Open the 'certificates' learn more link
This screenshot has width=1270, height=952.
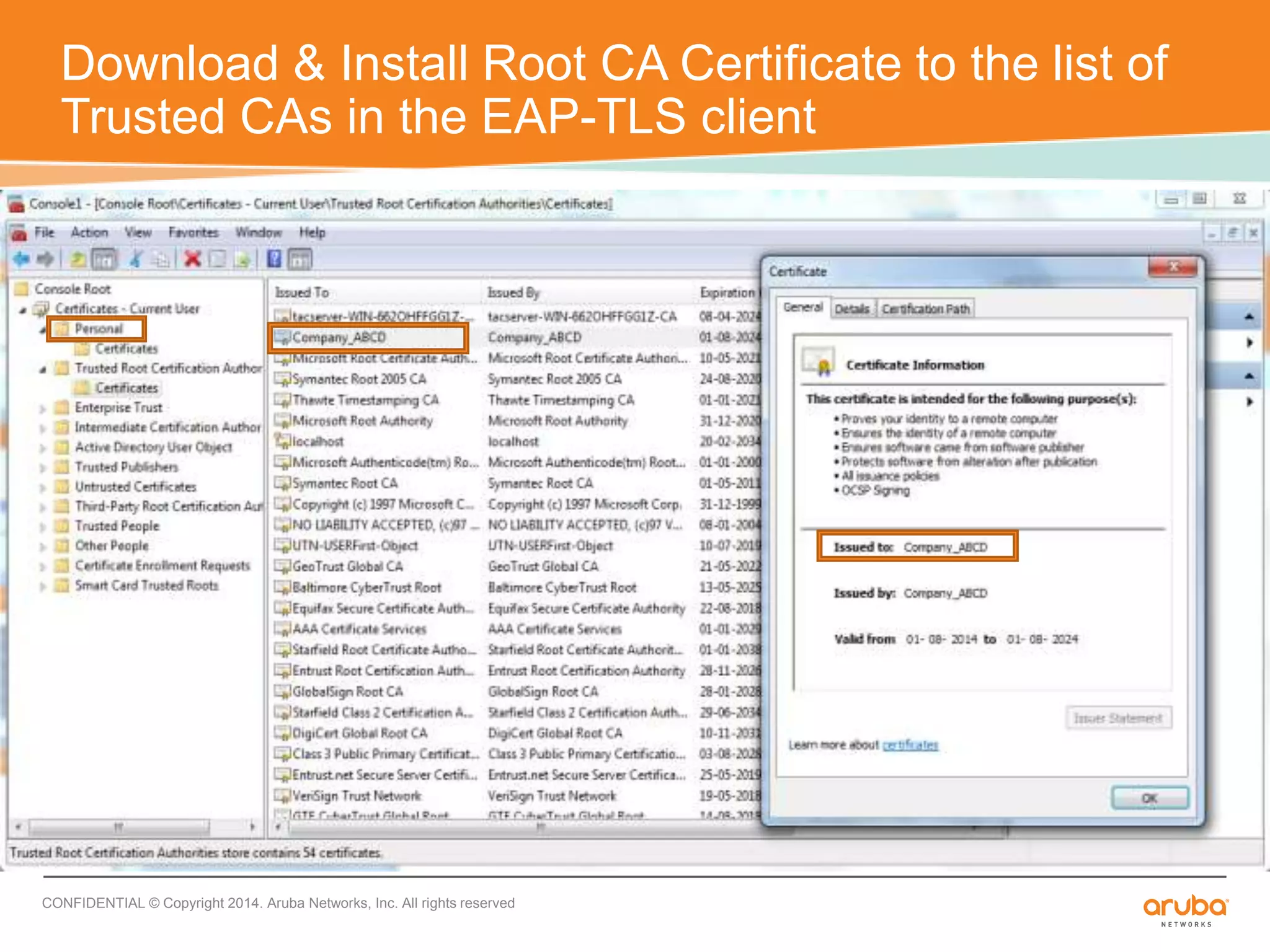(910, 745)
